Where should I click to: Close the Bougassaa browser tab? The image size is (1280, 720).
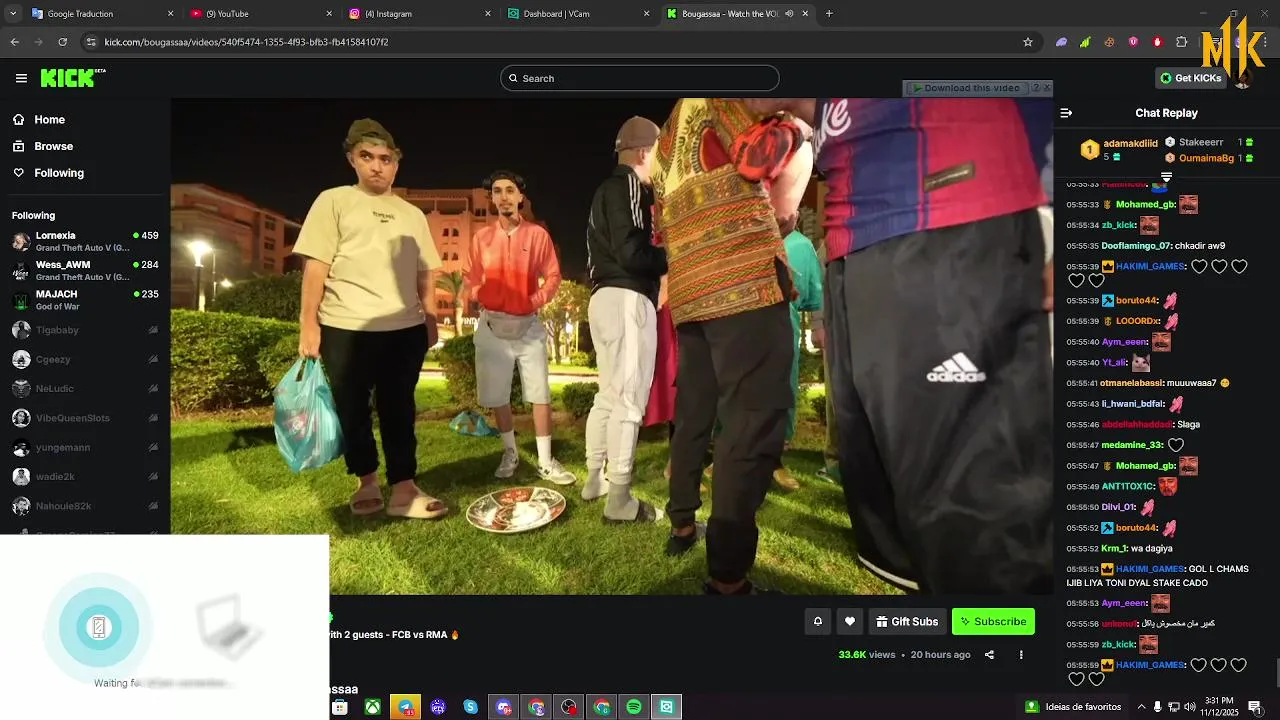806,14
